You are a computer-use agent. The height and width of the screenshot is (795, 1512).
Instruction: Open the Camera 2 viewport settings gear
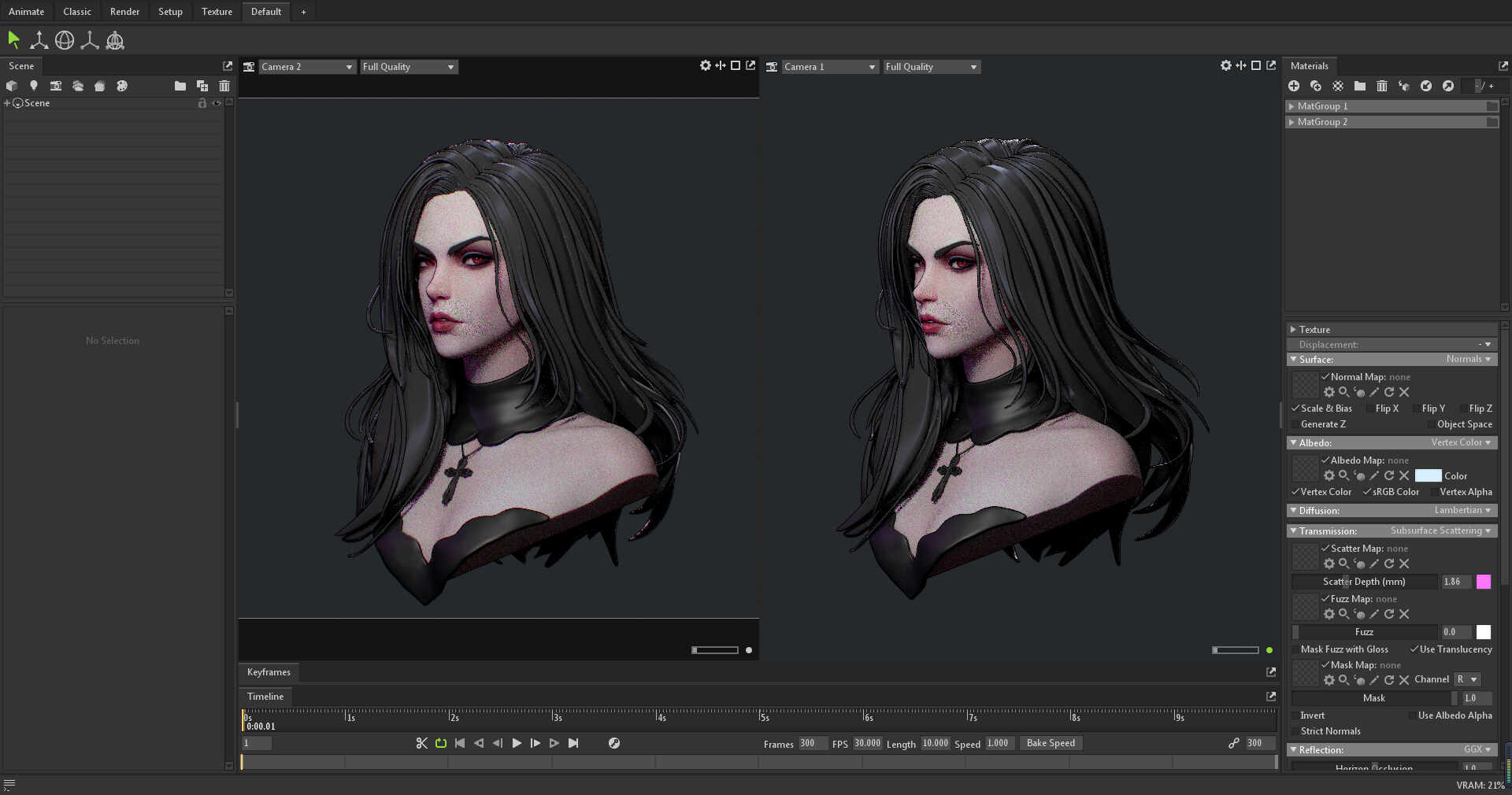[706, 66]
